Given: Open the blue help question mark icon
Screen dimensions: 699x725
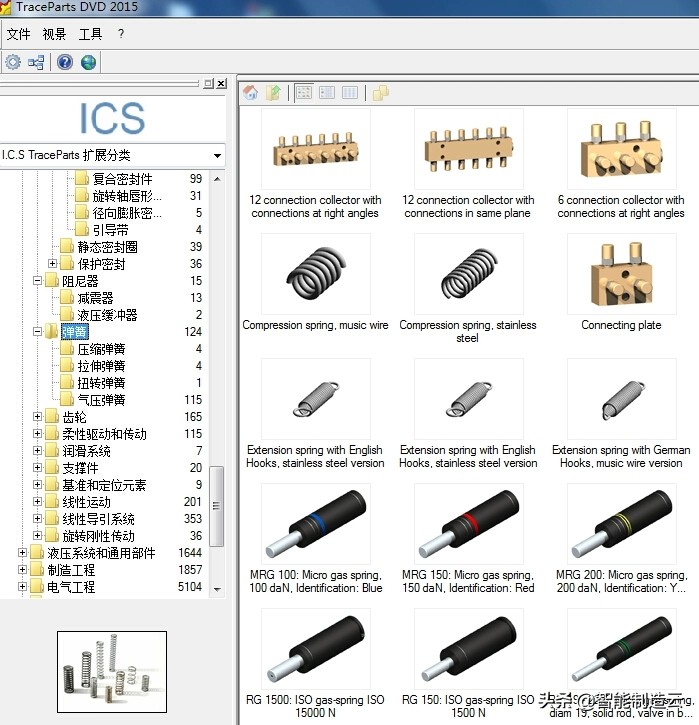Looking at the screenshot, I should click(x=65, y=62).
